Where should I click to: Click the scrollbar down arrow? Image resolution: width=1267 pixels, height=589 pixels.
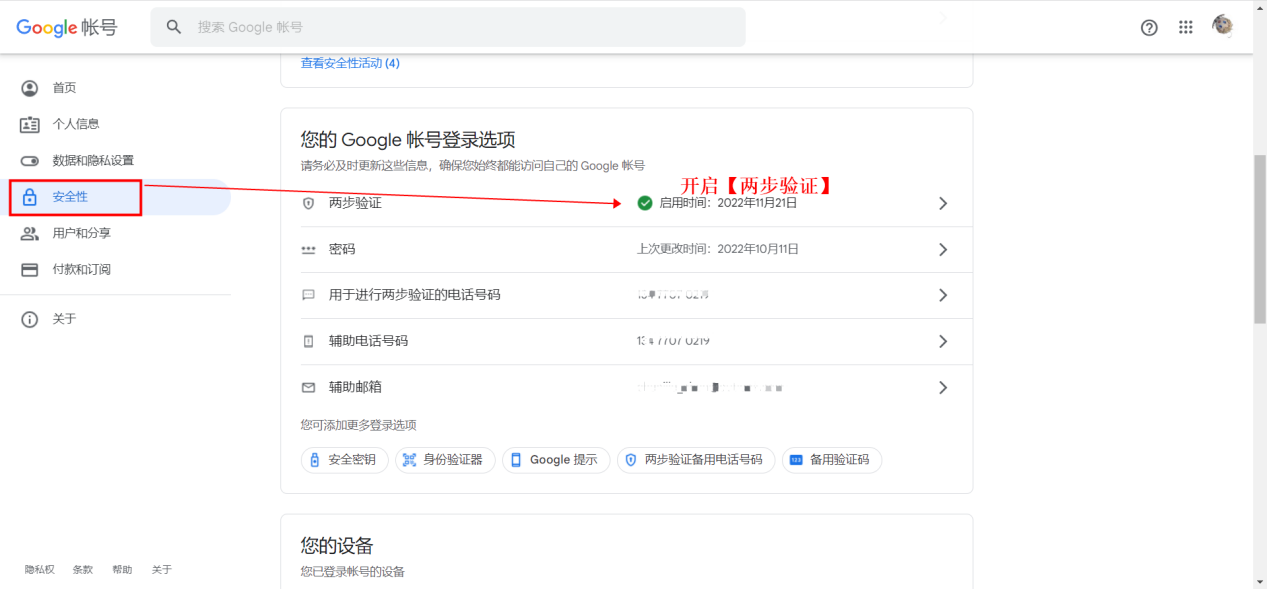[1260, 581]
